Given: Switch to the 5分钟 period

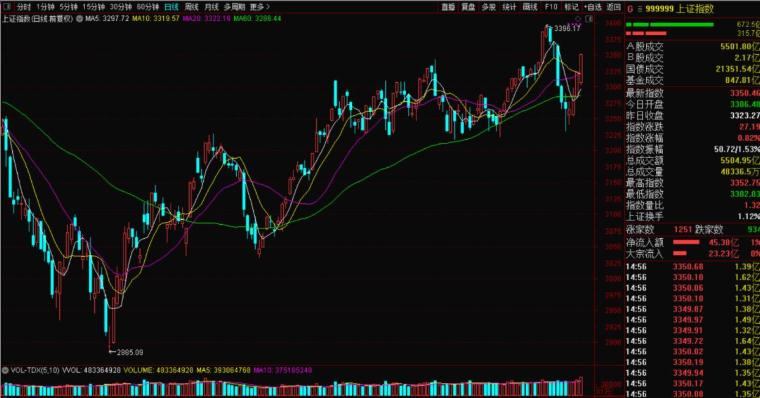Looking at the screenshot, I should 68,7.
